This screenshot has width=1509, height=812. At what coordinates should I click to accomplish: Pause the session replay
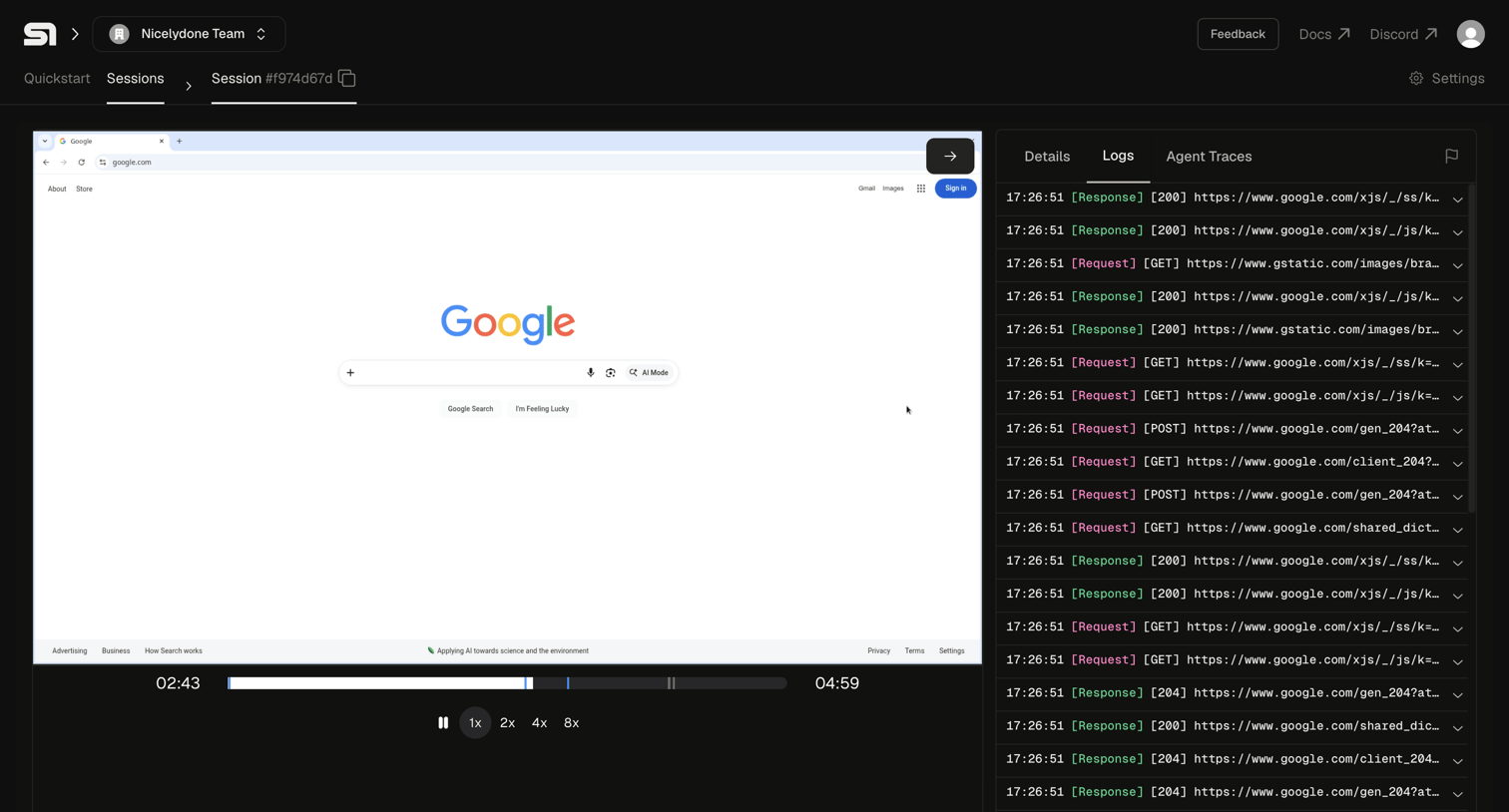coord(443,723)
